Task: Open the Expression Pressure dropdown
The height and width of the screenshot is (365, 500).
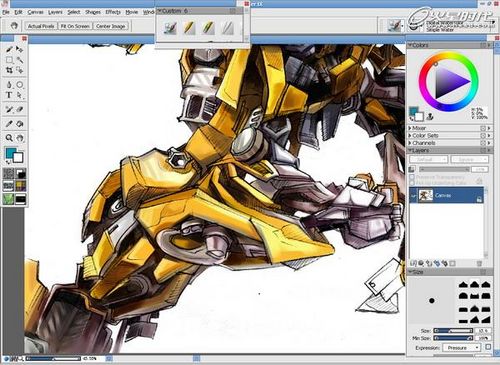Action: [461, 348]
